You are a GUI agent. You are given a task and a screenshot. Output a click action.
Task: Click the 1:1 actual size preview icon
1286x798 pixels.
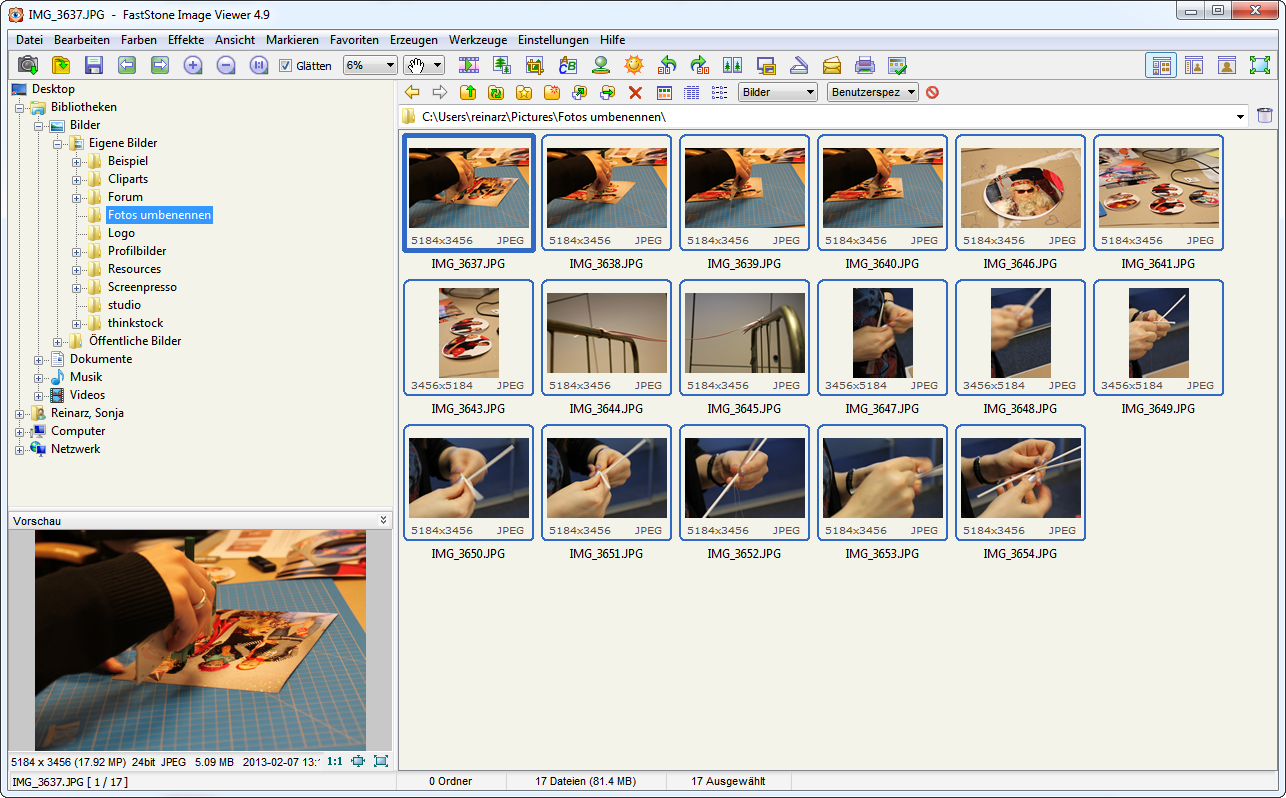[335, 761]
